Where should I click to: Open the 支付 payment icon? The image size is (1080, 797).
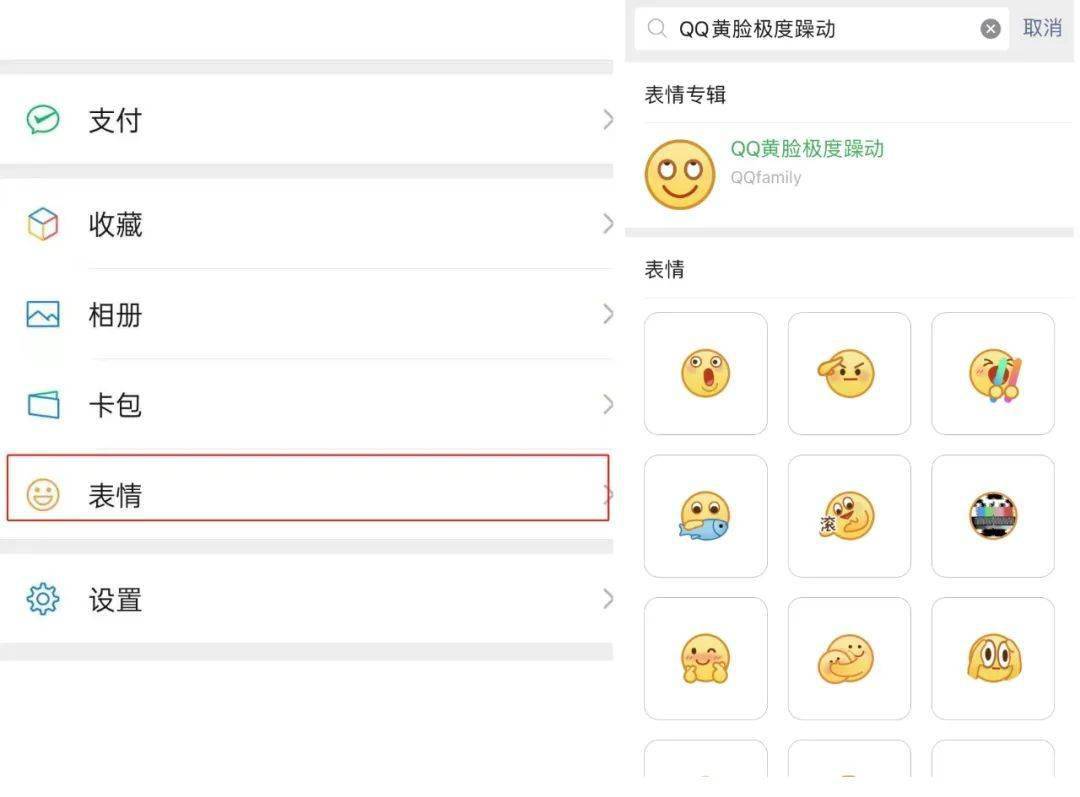pos(43,120)
